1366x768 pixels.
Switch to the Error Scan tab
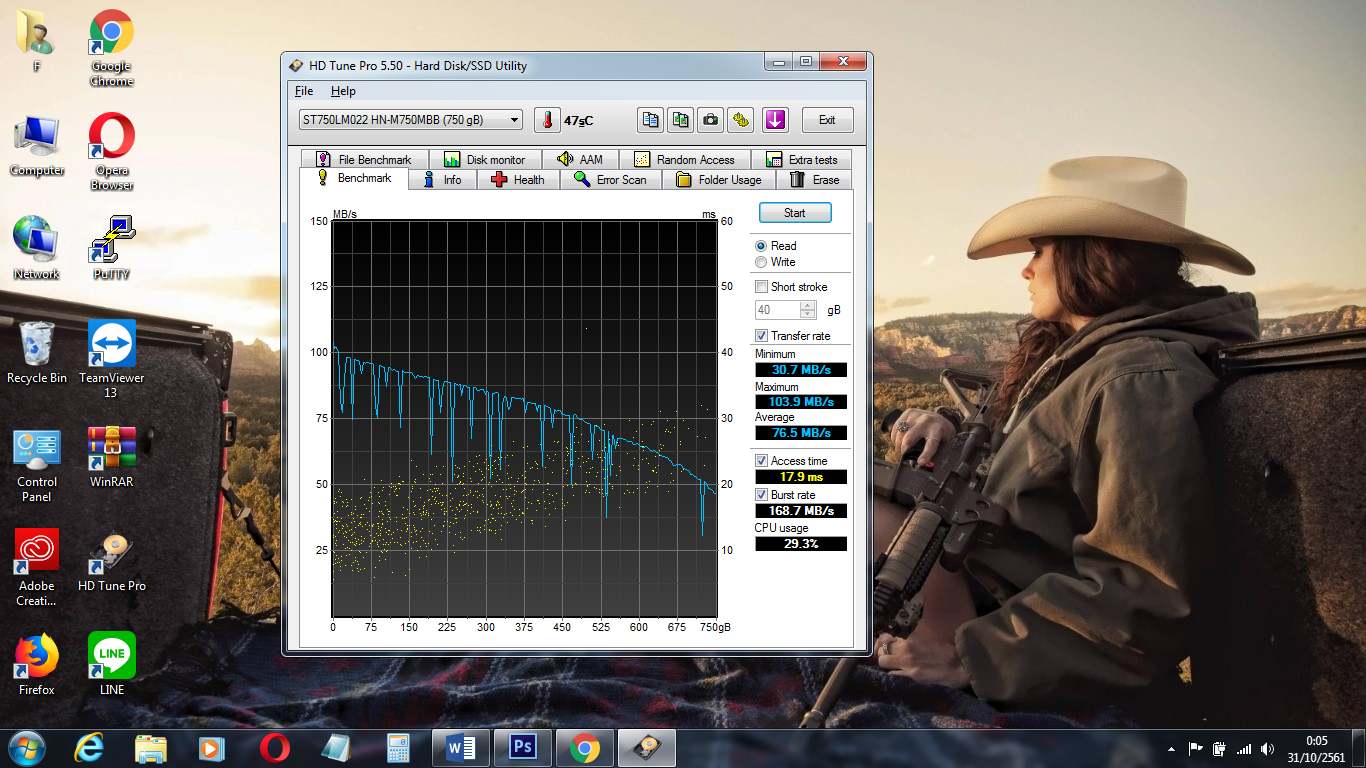tap(610, 180)
